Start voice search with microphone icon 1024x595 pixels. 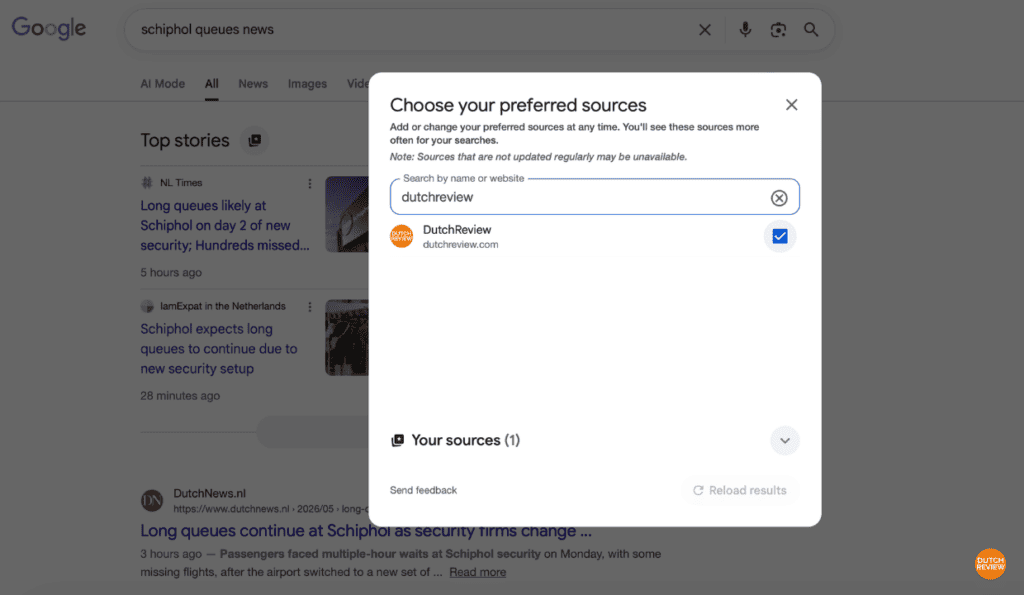[745, 29]
